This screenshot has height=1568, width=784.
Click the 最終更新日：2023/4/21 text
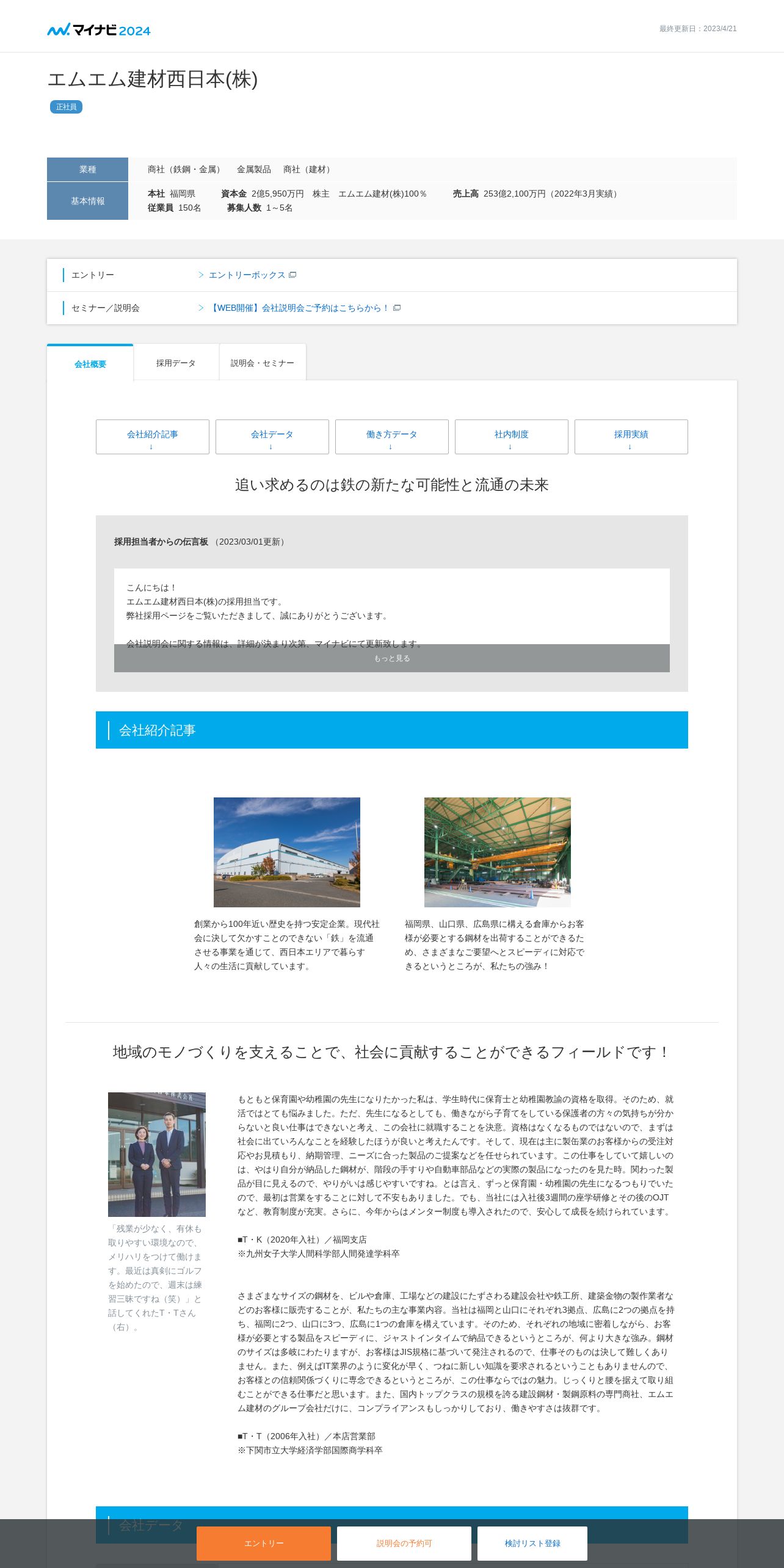698,29
